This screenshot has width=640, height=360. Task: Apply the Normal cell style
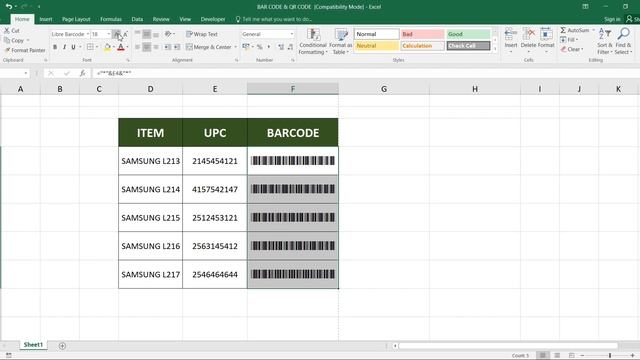tap(376, 34)
